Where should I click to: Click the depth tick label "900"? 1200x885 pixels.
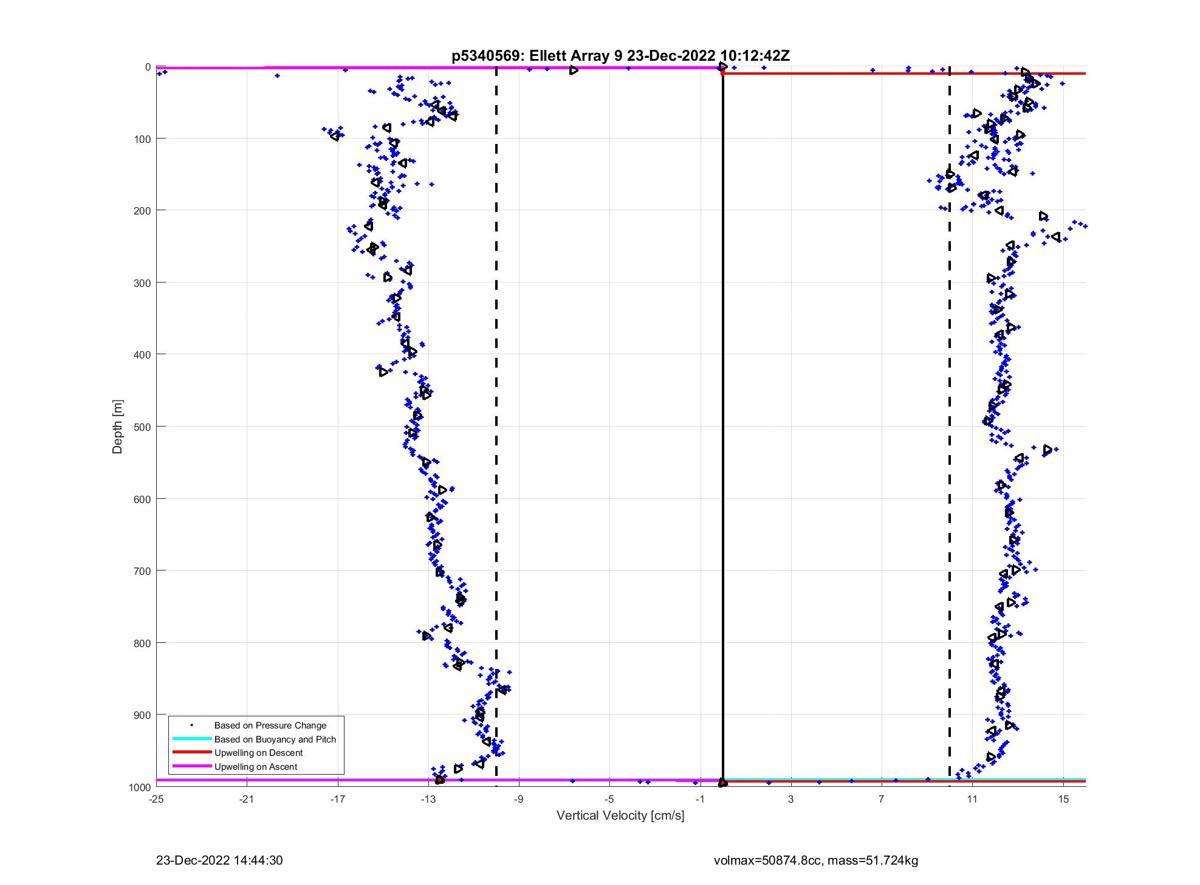tap(142, 714)
